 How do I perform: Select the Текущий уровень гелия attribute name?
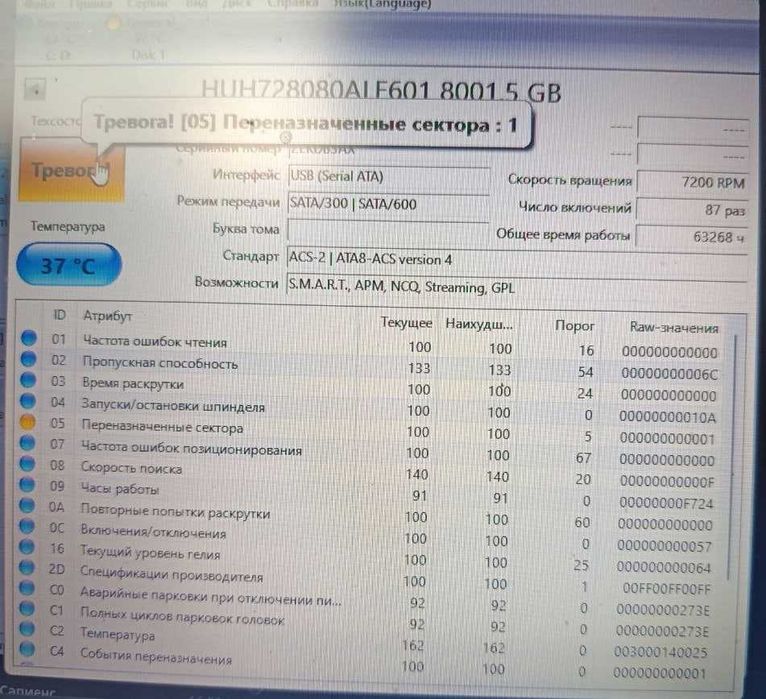pyautogui.click(x=150, y=552)
